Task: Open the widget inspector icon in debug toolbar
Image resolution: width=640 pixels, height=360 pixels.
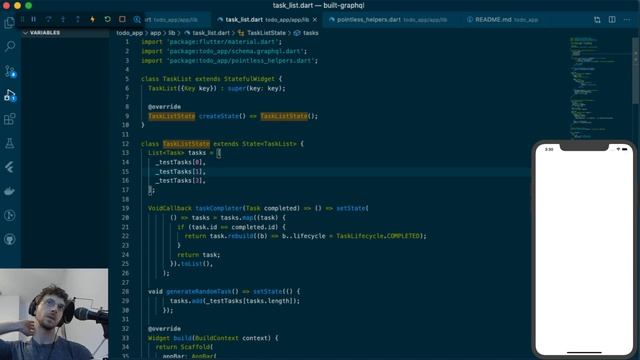Action: (137, 19)
